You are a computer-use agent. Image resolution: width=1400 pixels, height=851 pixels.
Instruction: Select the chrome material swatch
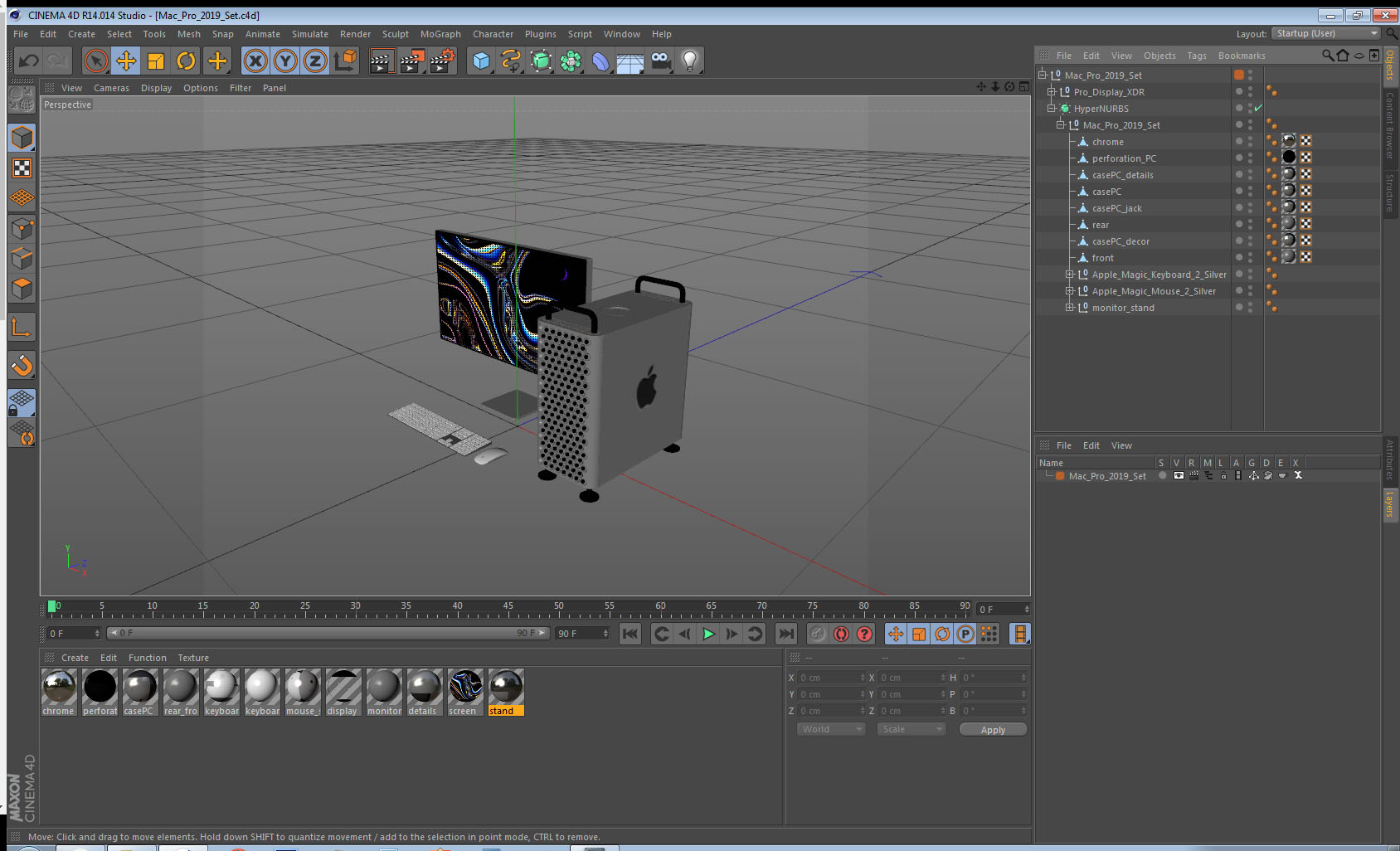[59, 693]
